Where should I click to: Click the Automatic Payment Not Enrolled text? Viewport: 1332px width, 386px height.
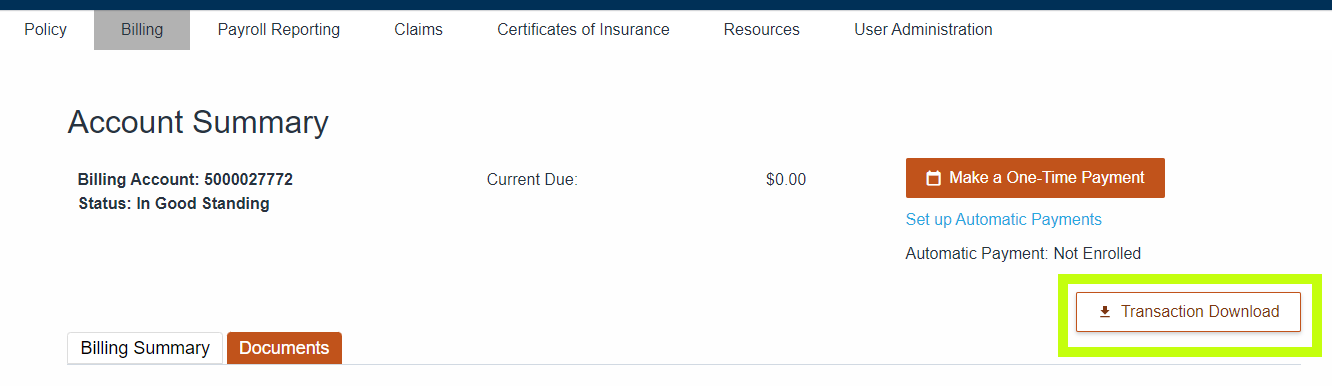(1023, 254)
